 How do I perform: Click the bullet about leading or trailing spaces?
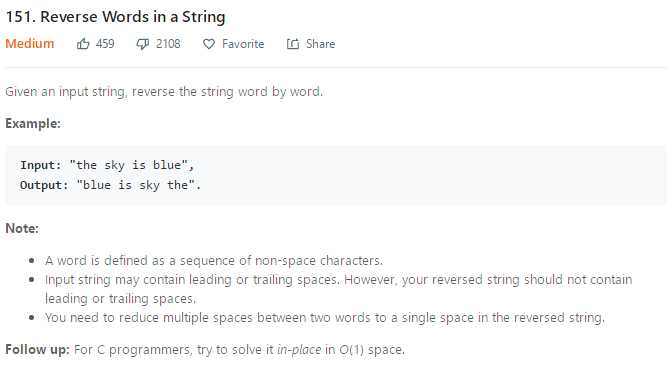tap(338, 289)
